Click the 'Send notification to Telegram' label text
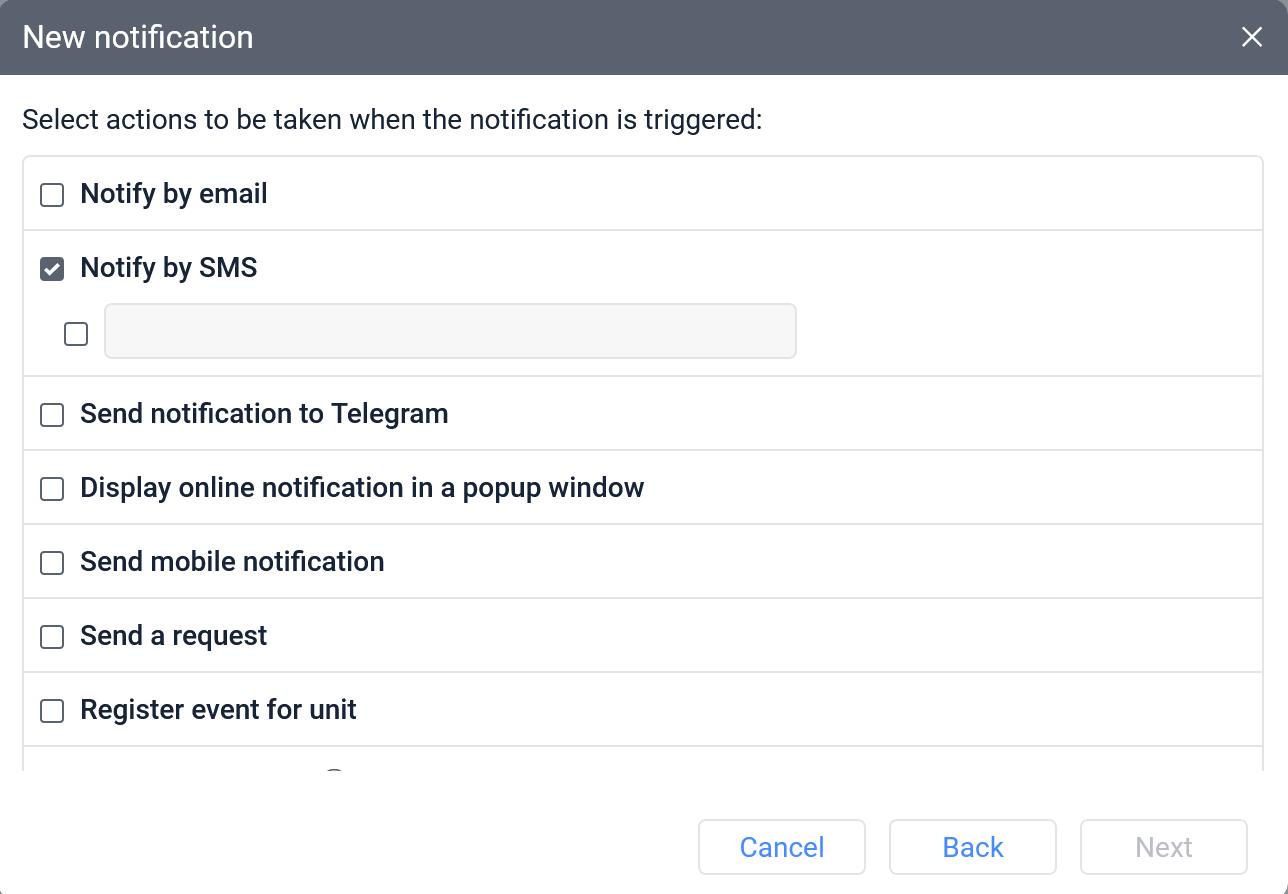Image resolution: width=1288 pixels, height=894 pixels. coord(264,413)
